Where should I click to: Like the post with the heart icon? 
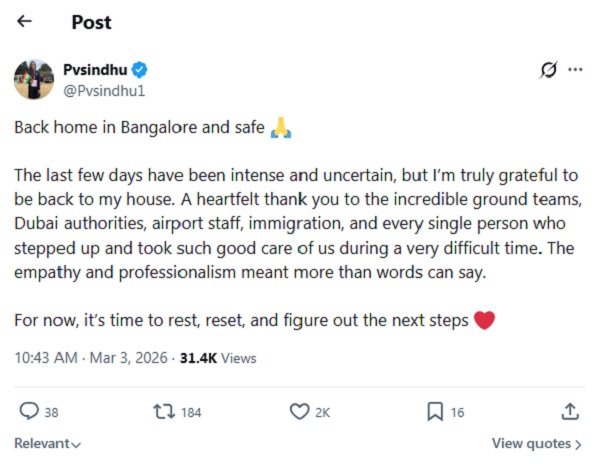pyautogui.click(x=298, y=411)
